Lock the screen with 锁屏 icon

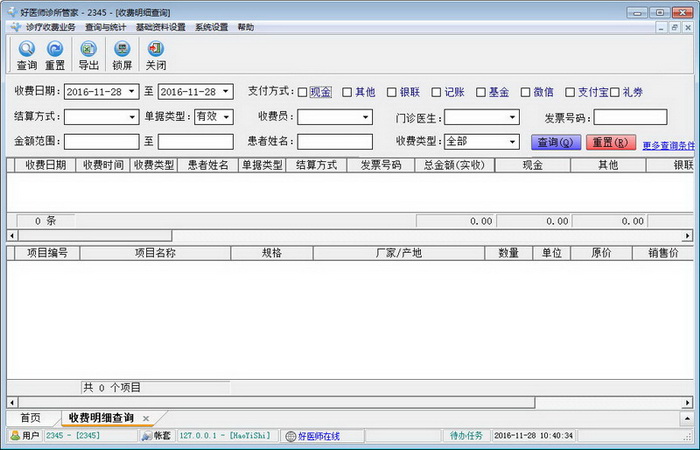click(122, 49)
